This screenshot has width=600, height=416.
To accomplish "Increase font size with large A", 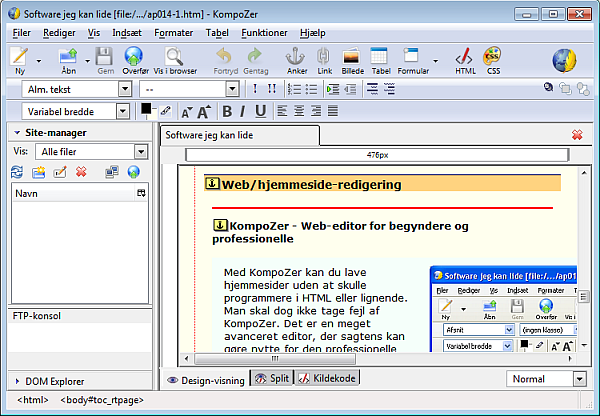I will [x=204, y=112].
